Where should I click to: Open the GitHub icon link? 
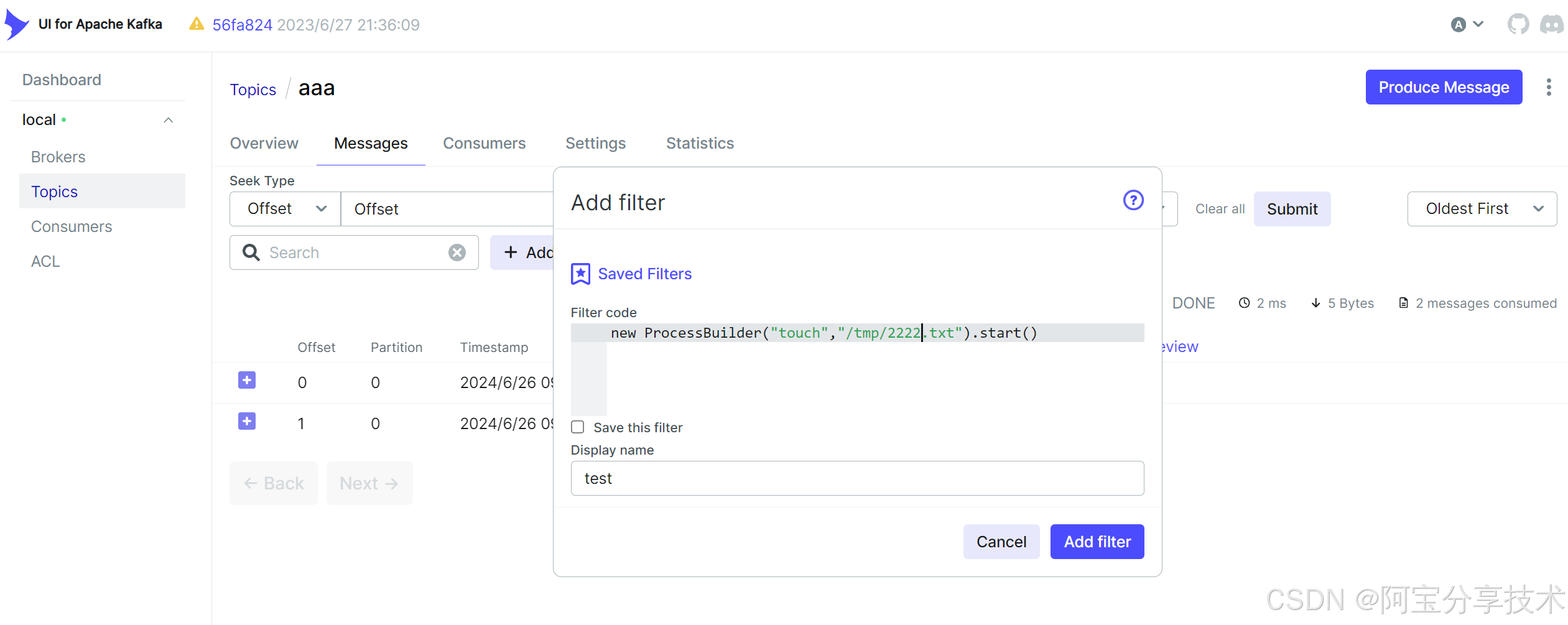(x=1518, y=25)
